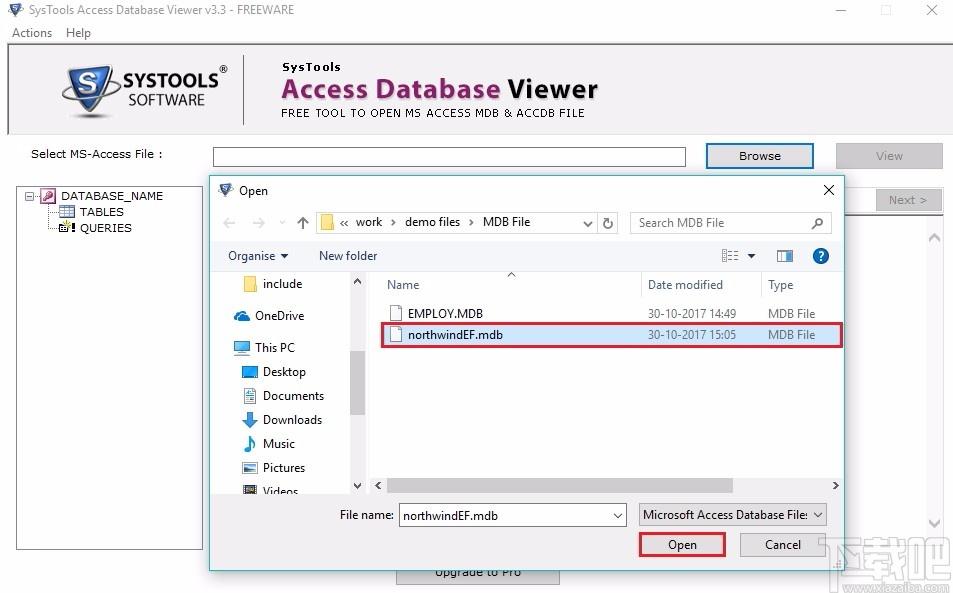This screenshot has width=953, height=593.
Task: Click the QUERIES icon in tree
Action: [x=66, y=227]
